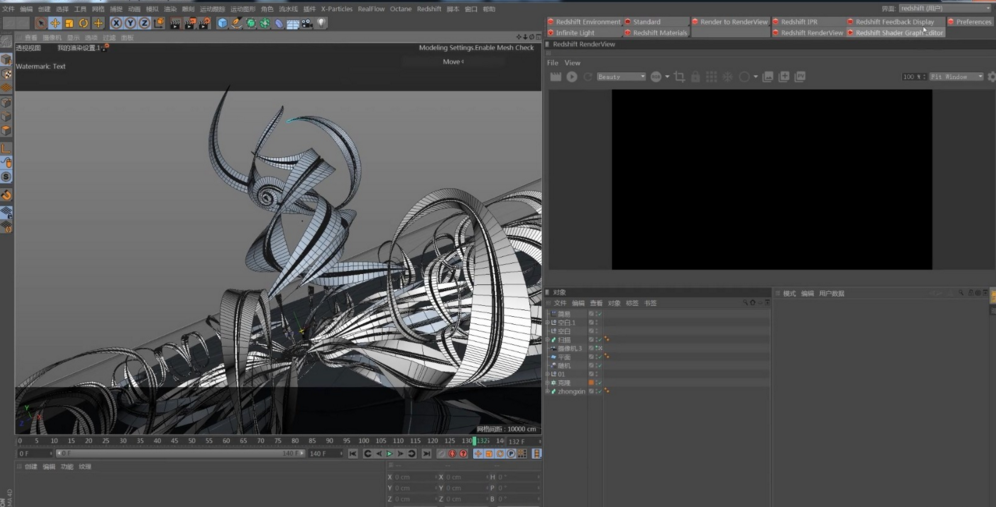
Task: Expand the zhongxin object in Object Manager
Action: pyautogui.click(x=548, y=391)
